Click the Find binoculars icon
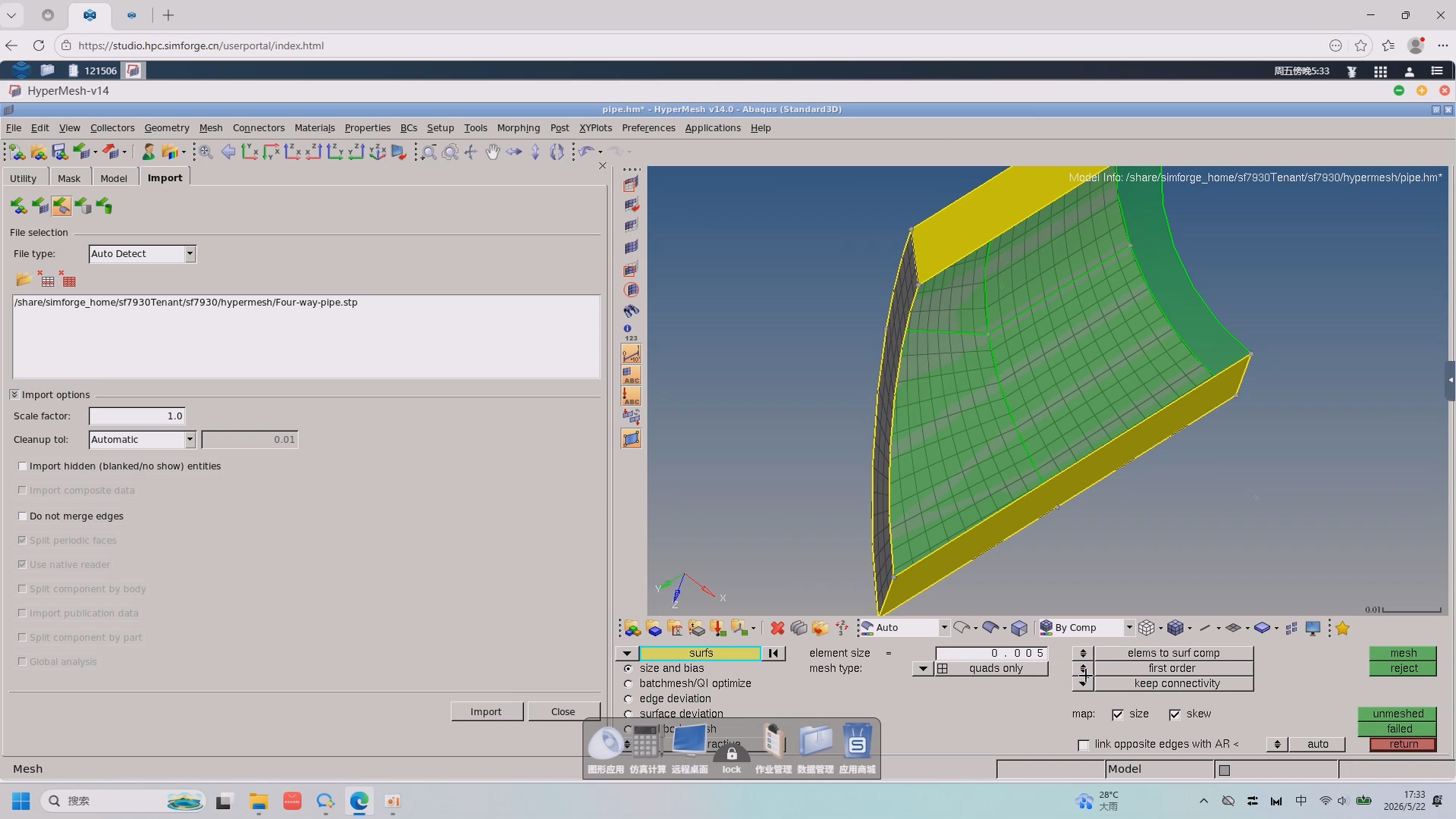The image size is (1456, 819). click(x=631, y=311)
